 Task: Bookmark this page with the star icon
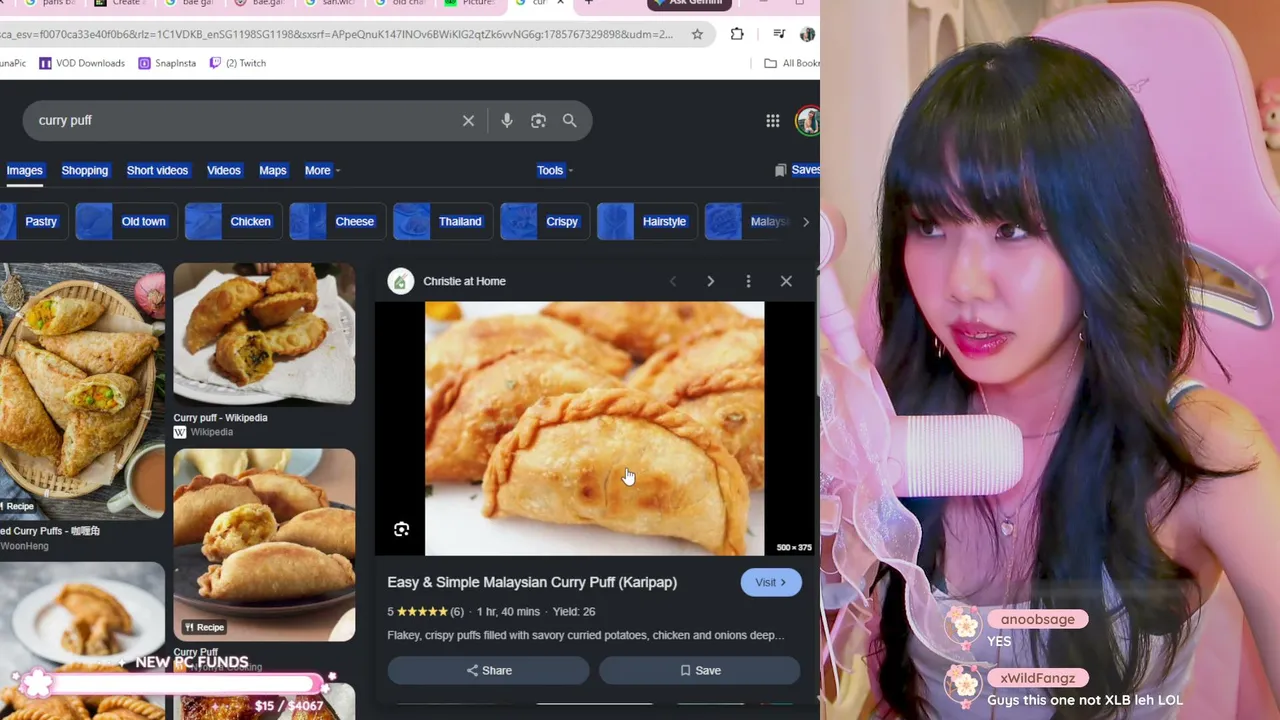[x=697, y=34]
